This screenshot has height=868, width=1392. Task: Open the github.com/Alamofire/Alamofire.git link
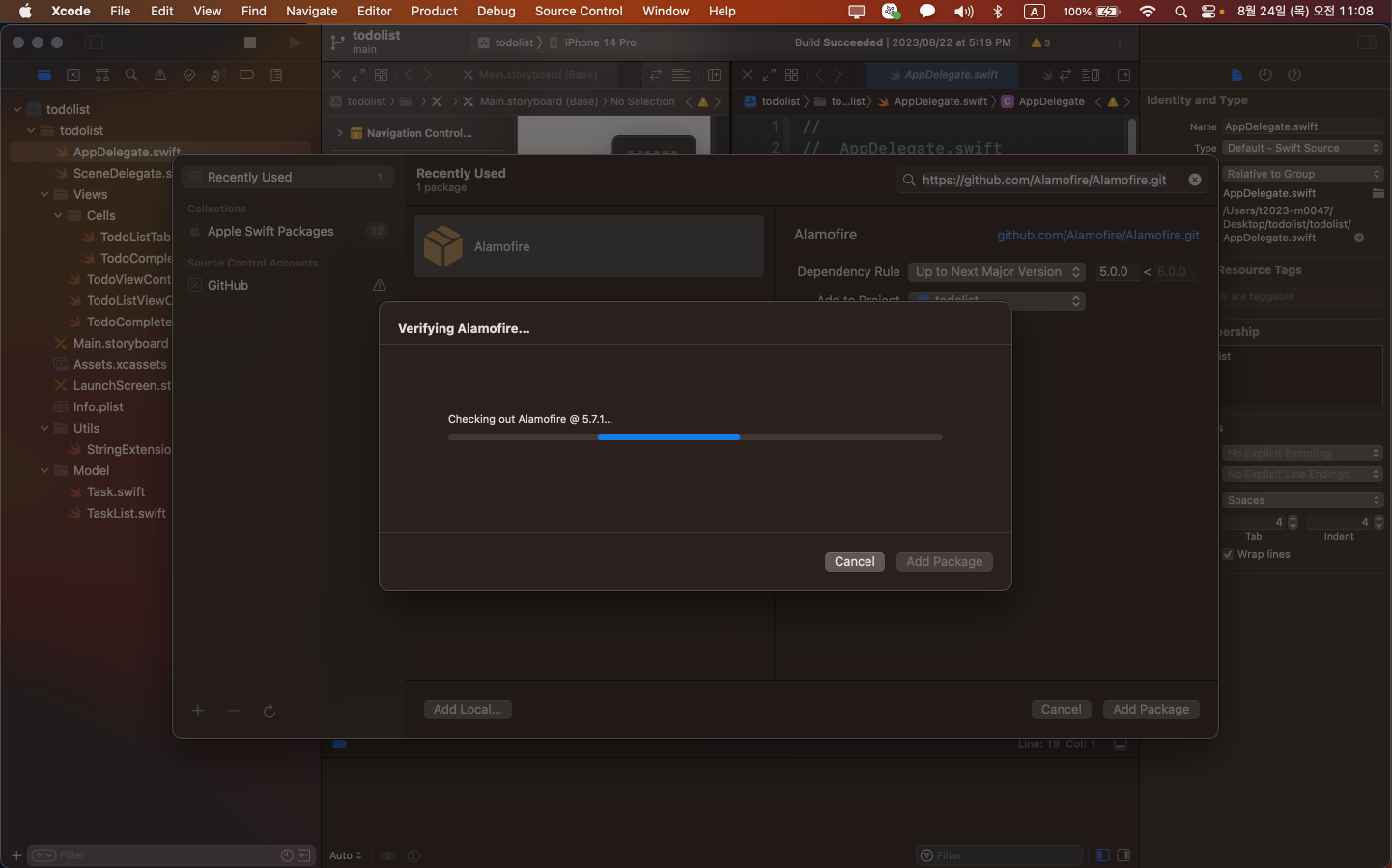tap(1098, 236)
